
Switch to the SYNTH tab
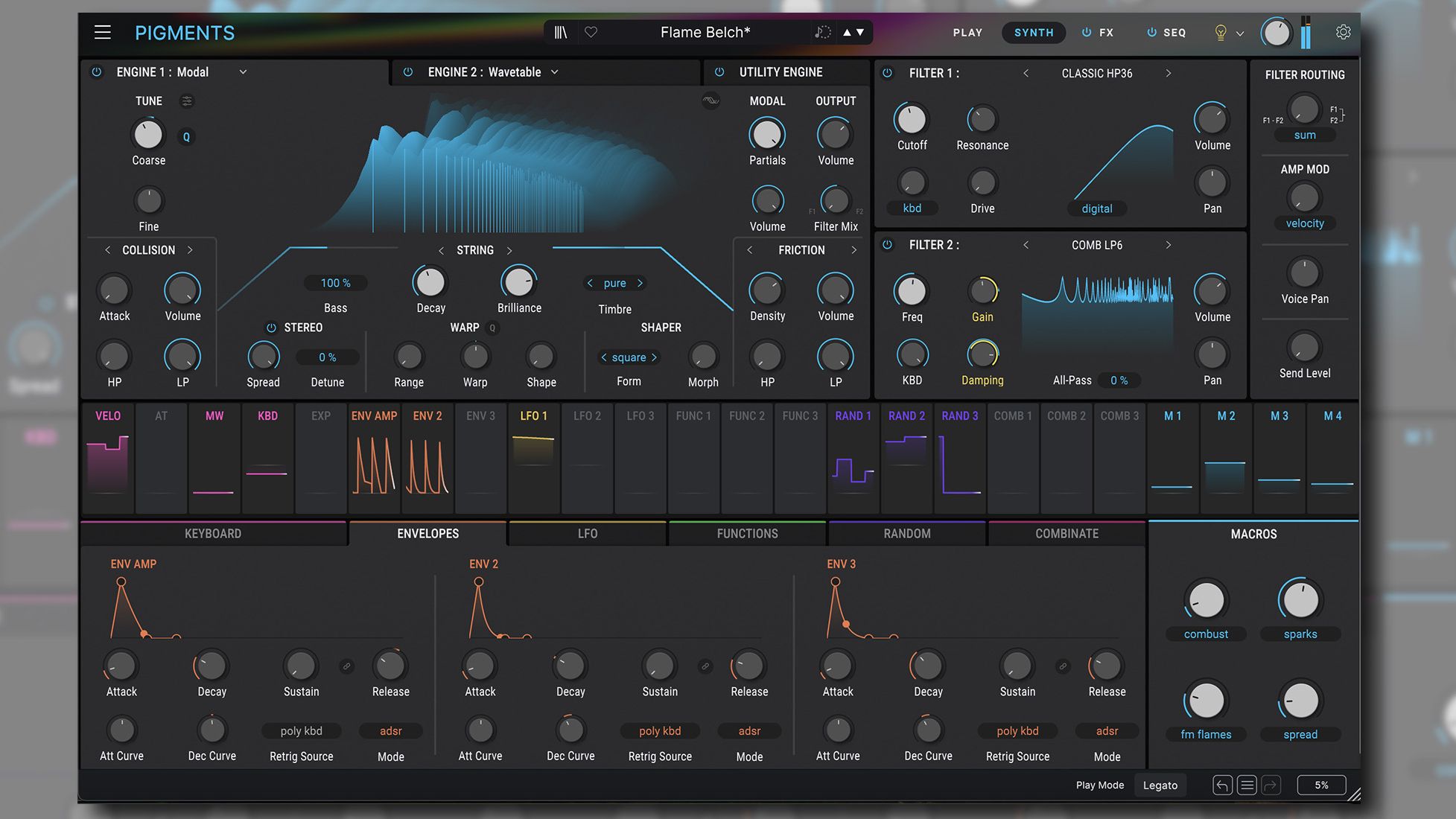[x=1034, y=32]
